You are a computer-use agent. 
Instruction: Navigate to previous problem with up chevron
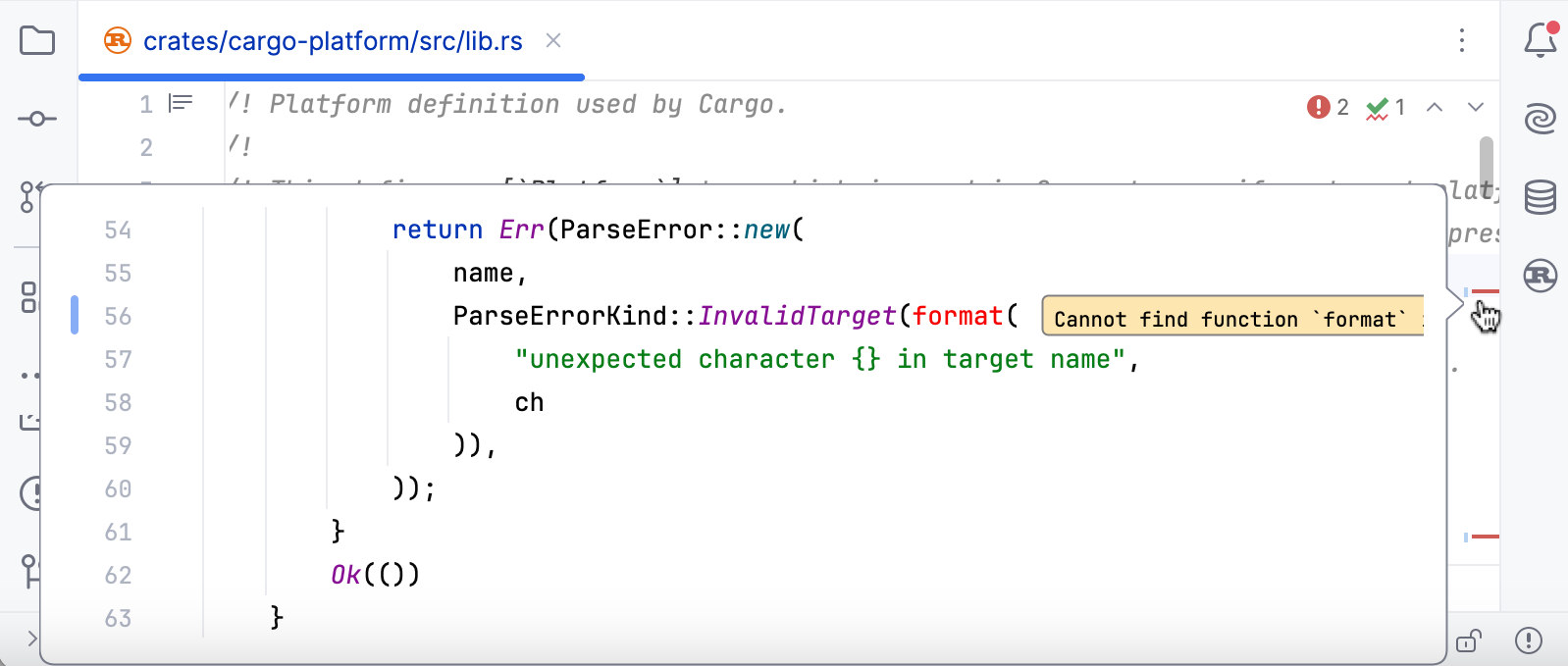tap(1436, 108)
